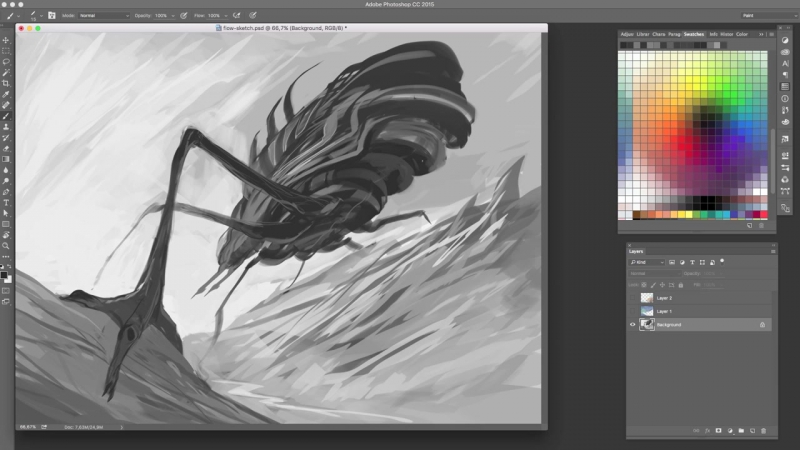
Task: Pick the Eyedropper tool
Action: click(6, 94)
